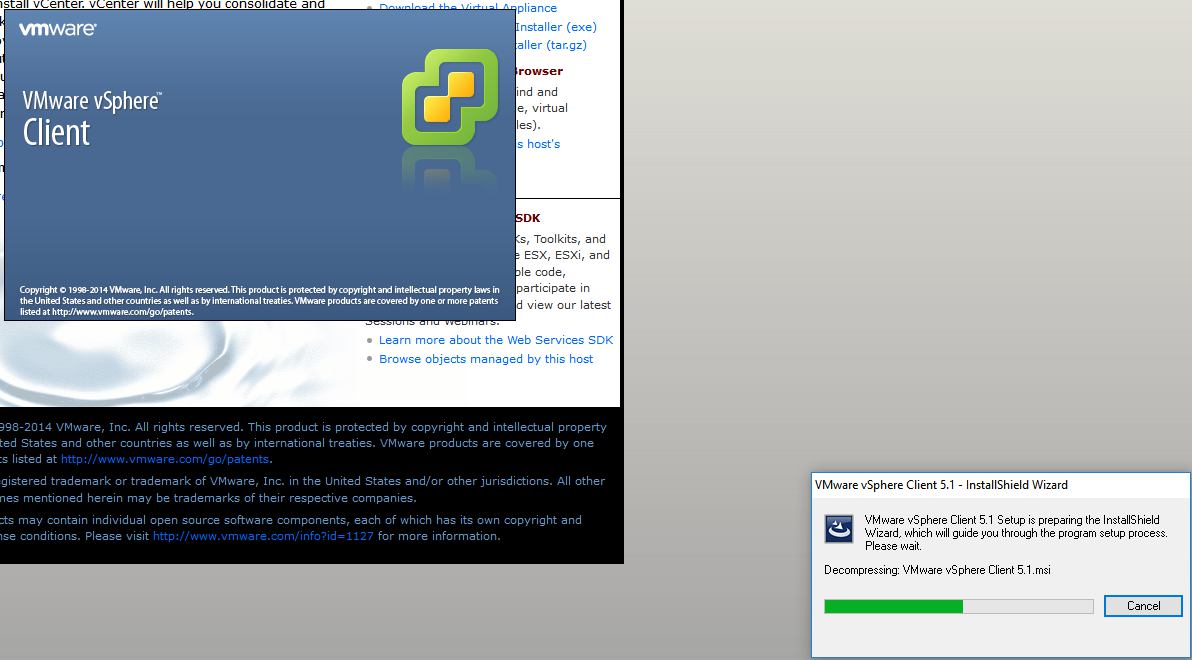
Task: Click 'Decompressing: VMware vSphere Client 5.1.msi' text
Action: pyautogui.click(x=937, y=570)
